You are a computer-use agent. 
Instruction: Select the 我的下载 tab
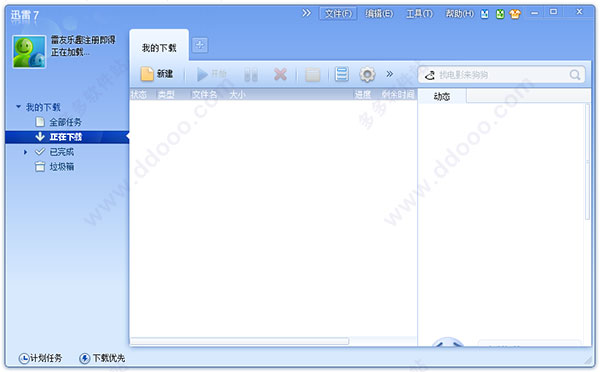[x=159, y=47]
